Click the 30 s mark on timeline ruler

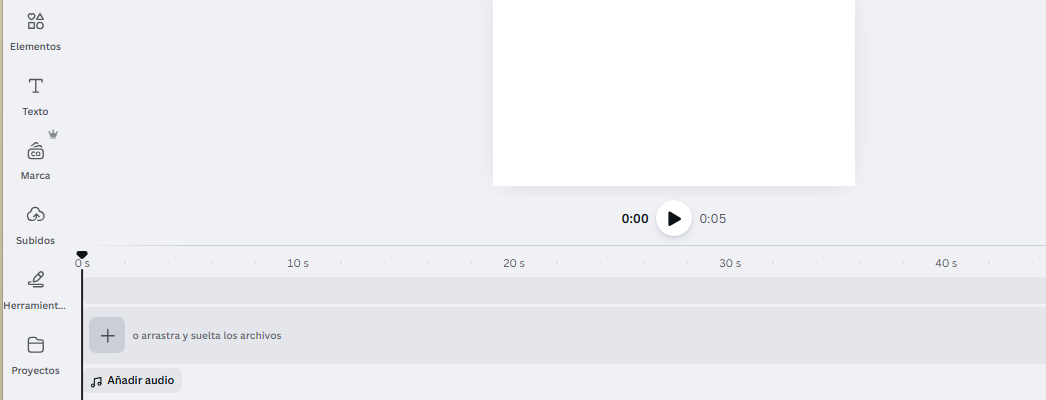(x=730, y=263)
